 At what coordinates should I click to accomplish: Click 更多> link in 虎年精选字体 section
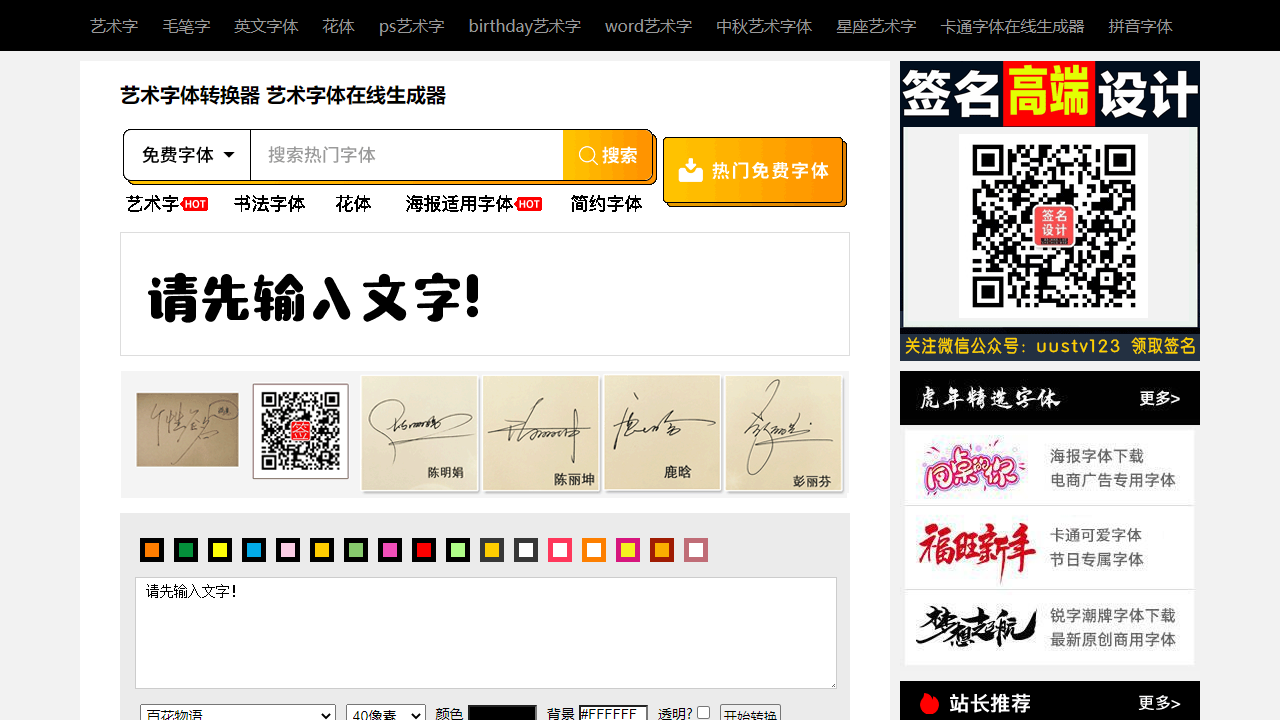click(x=1159, y=397)
